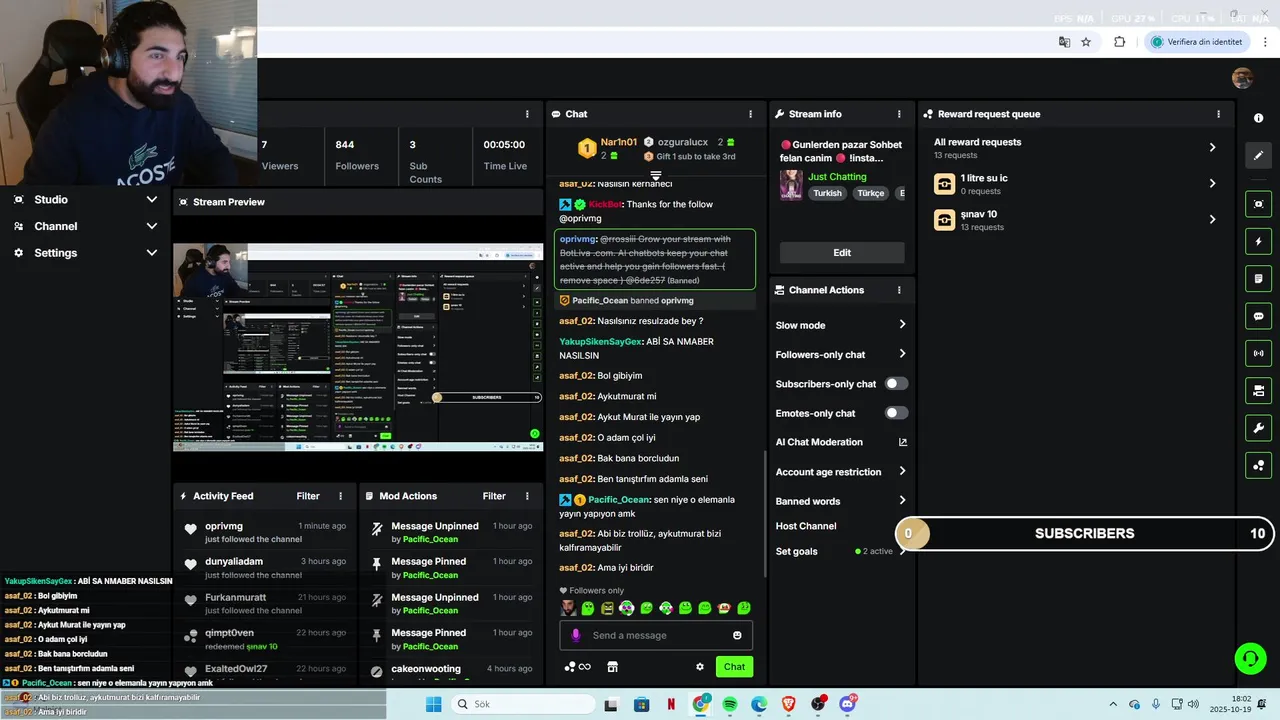Expand '1 litre su ic' reward chevron
Viewport: 1280px width, 720px height.
click(1213, 183)
